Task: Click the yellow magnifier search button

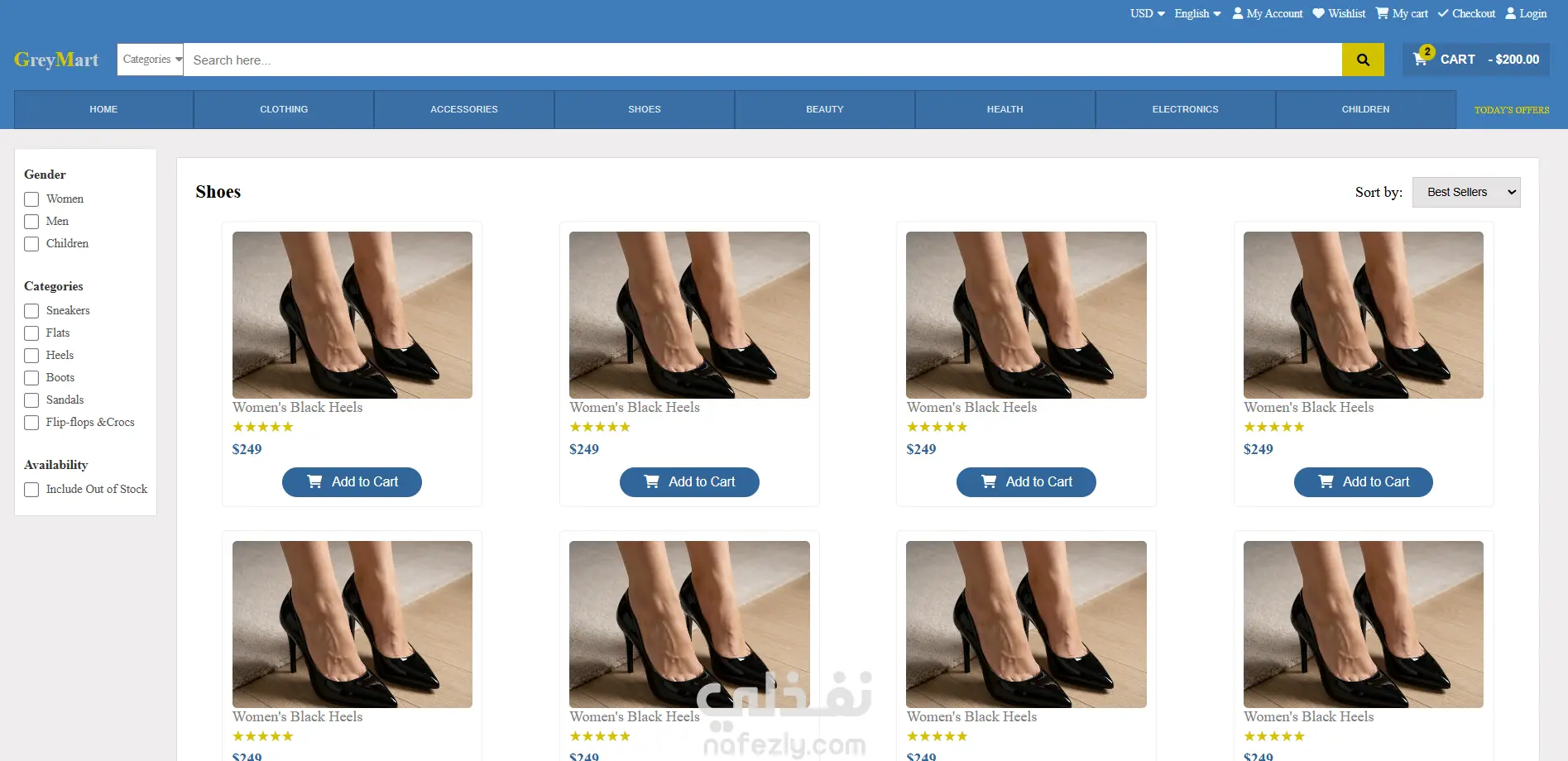Action: 1363,60
